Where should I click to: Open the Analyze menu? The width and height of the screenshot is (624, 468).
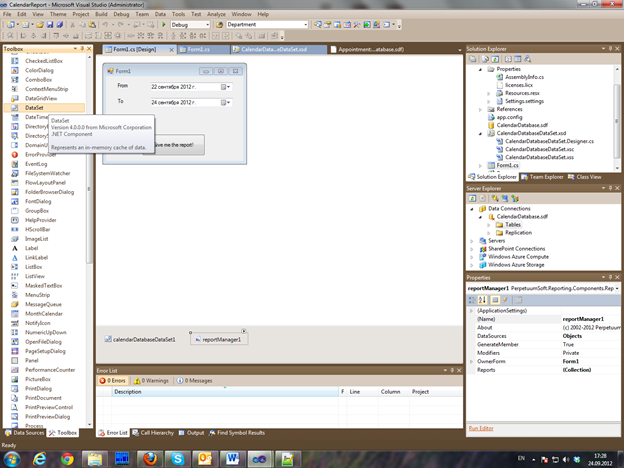pyautogui.click(x=216, y=14)
